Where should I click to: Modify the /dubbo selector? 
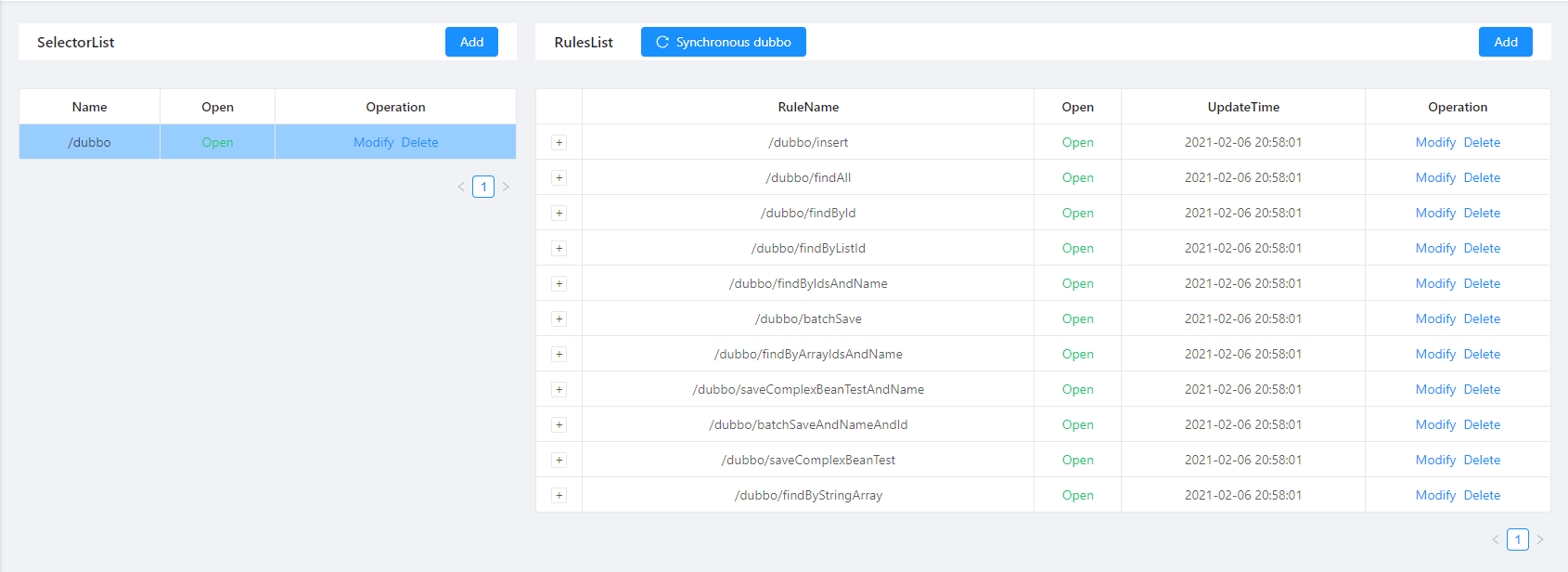(373, 142)
